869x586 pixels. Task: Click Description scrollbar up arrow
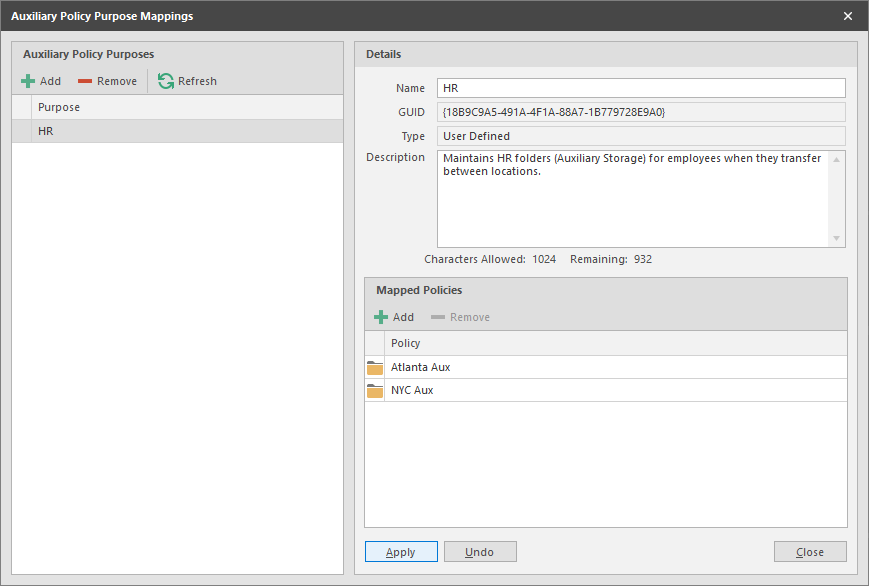click(x=836, y=160)
